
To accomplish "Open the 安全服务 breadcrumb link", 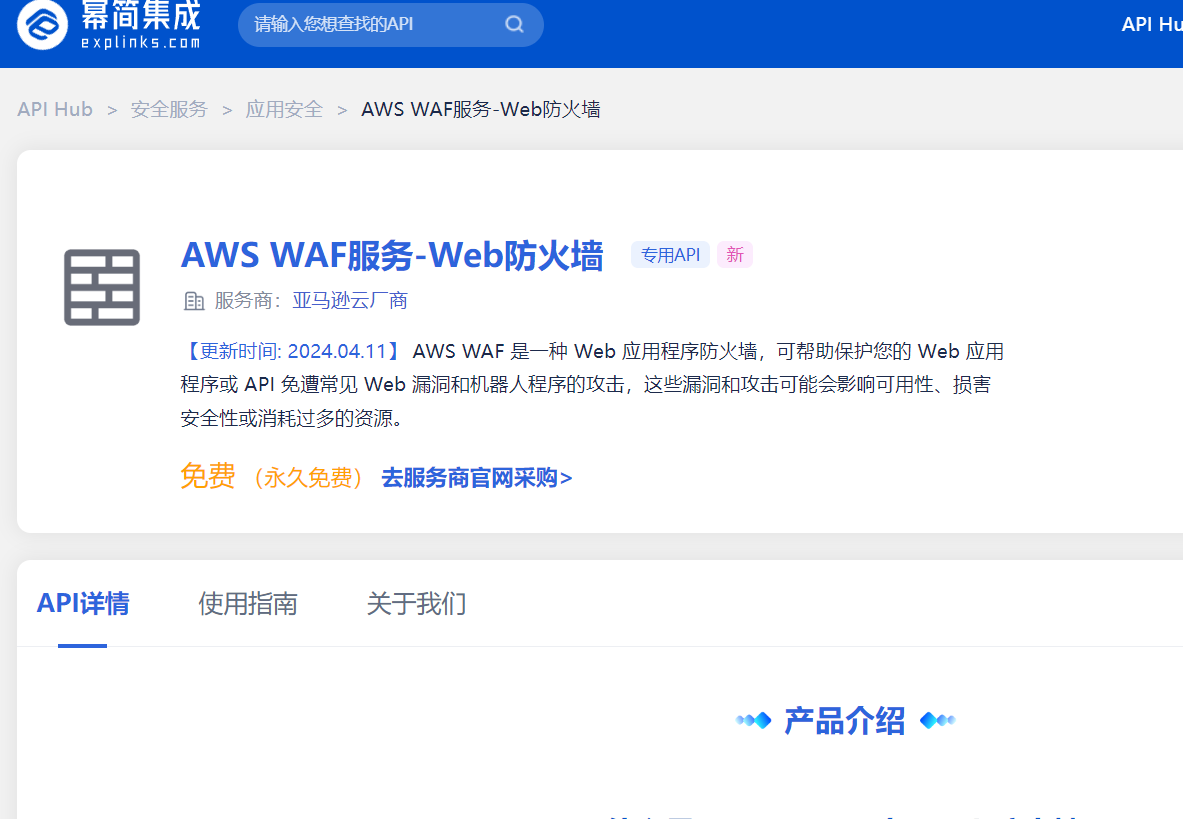I will [x=169, y=109].
